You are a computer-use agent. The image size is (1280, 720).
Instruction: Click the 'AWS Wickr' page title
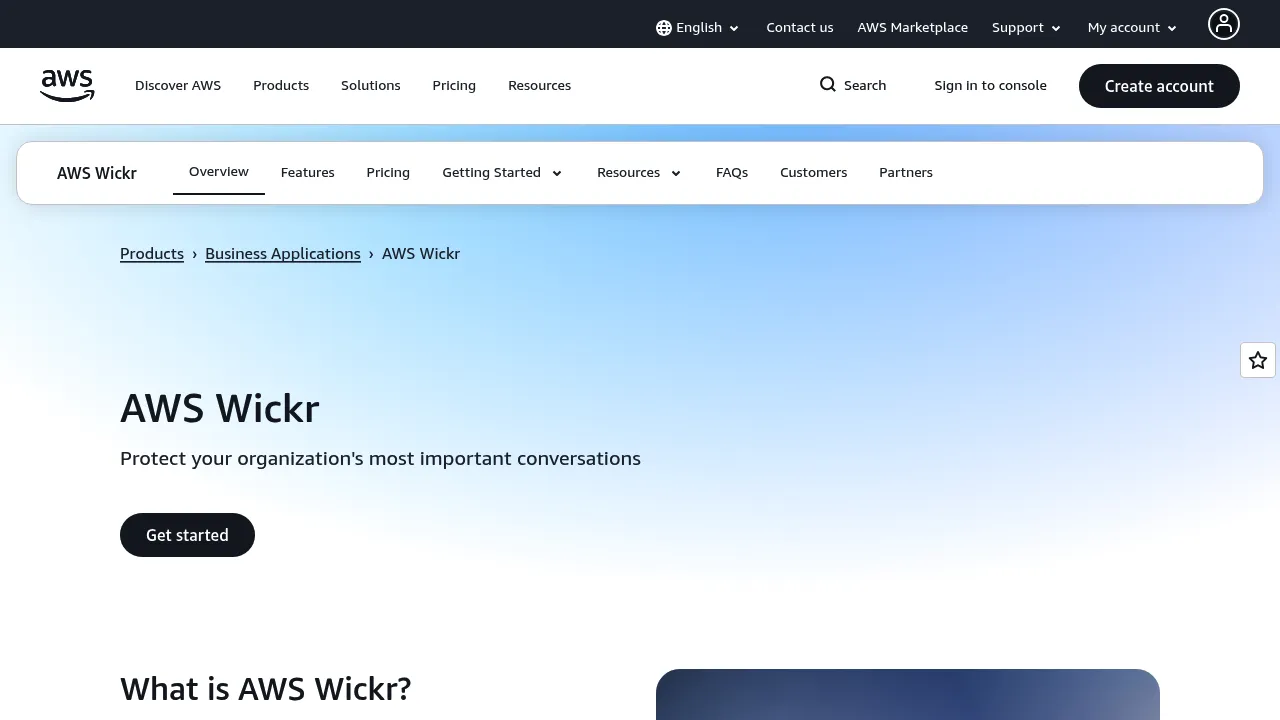coord(220,409)
